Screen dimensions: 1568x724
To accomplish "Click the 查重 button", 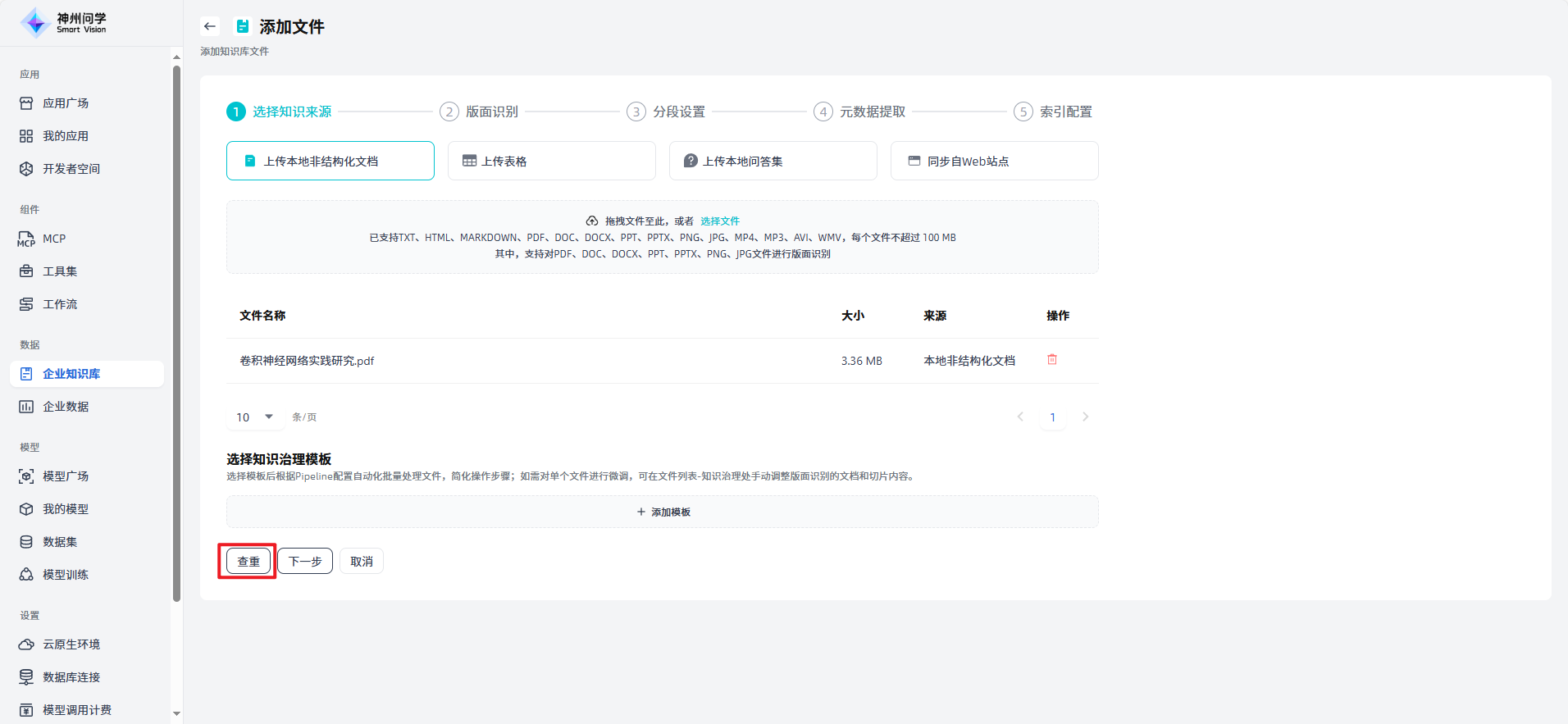I will click(x=248, y=562).
